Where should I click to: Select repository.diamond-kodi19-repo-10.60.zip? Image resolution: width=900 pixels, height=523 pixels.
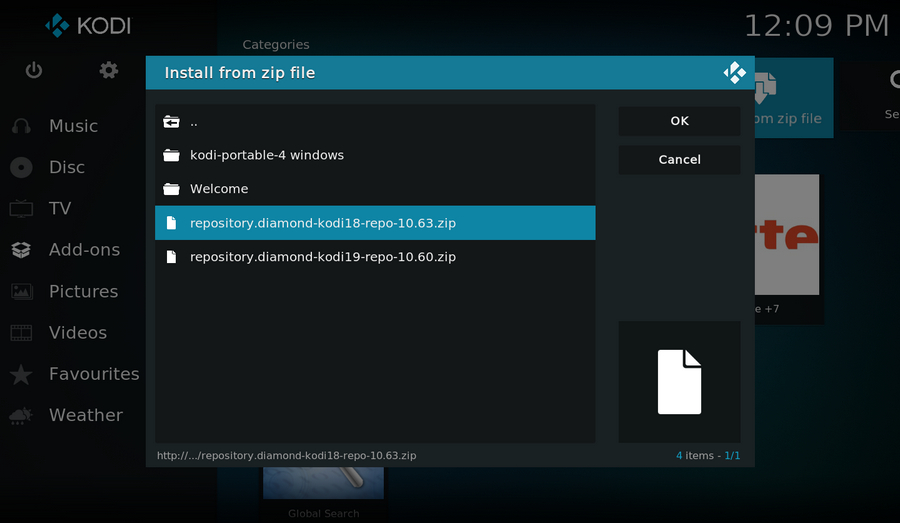pos(375,257)
